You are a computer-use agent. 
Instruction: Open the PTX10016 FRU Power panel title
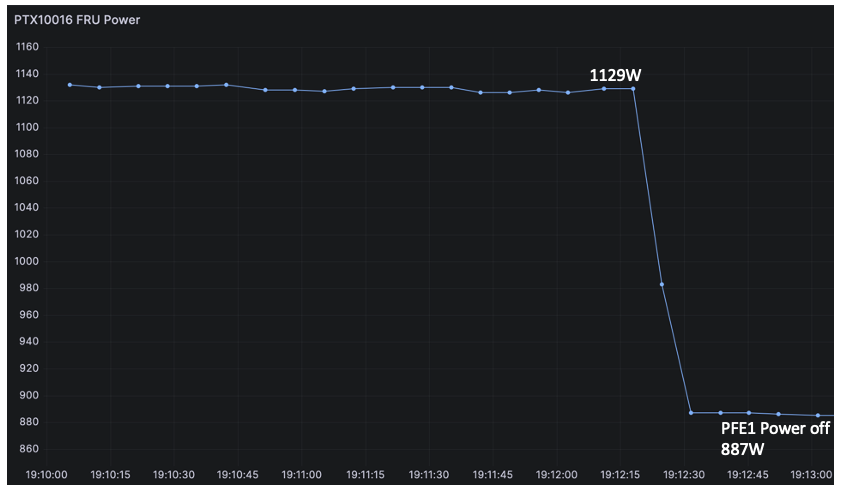(77, 20)
